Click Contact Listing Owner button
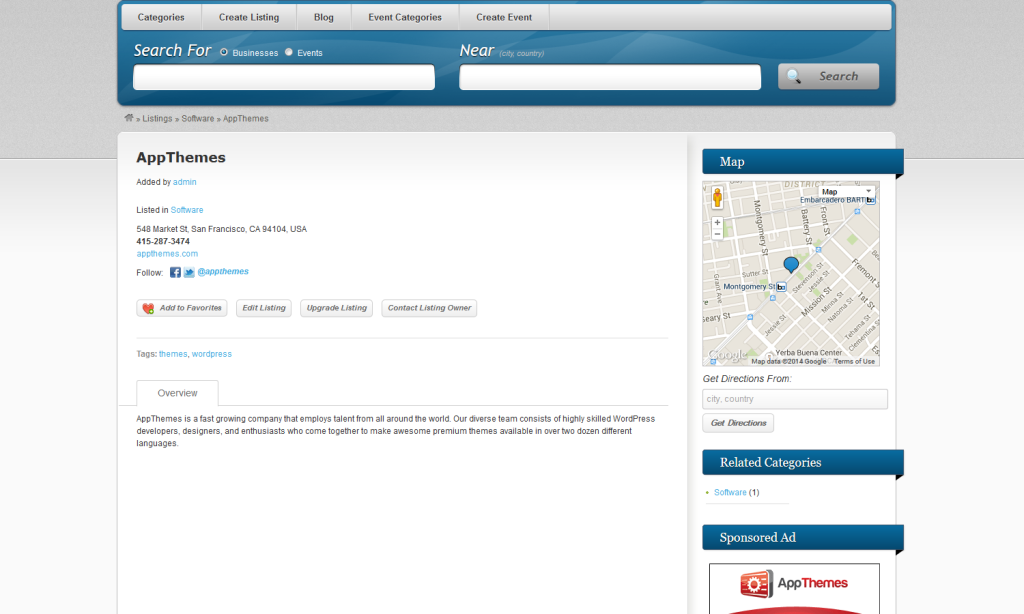 [429, 308]
